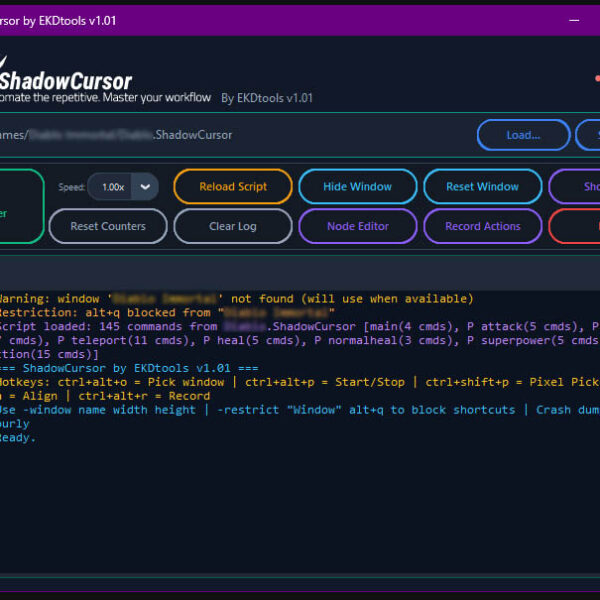Viewport: 600px width, 600px height.
Task: Click the 'Restriction: alt+q blocked' log line
Action: click(167, 313)
